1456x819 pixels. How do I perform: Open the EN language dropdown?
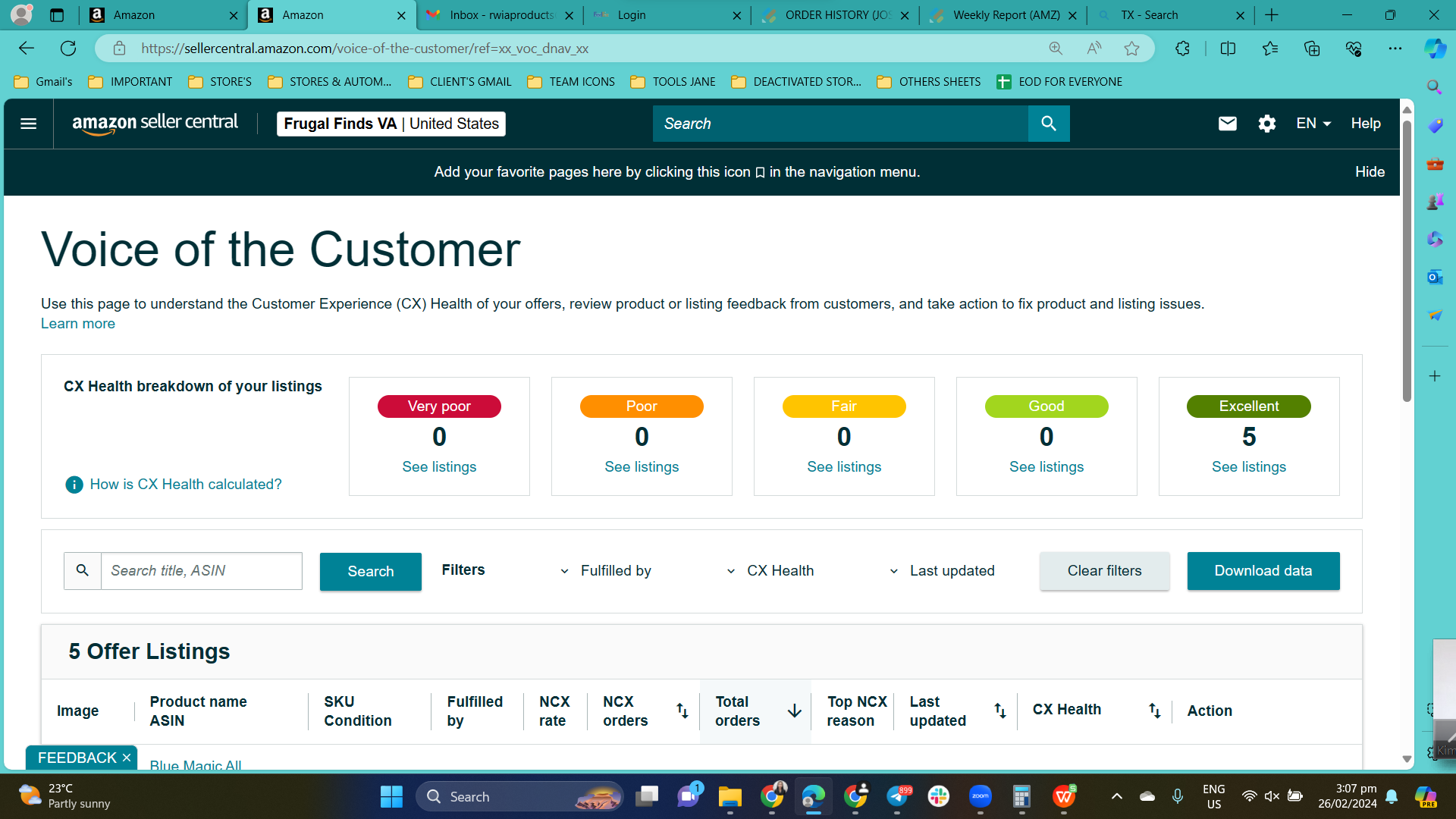click(1313, 124)
